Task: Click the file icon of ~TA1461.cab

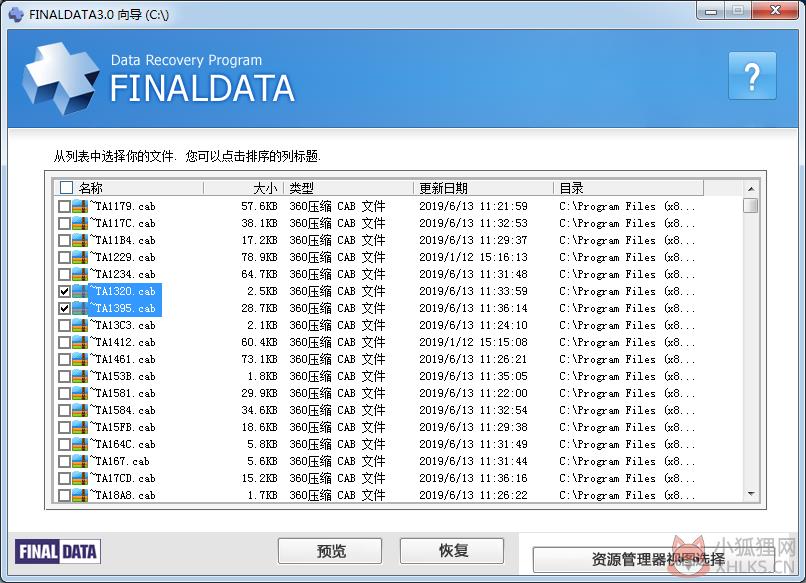Action: pyautogui.click(x=80, y=359)
